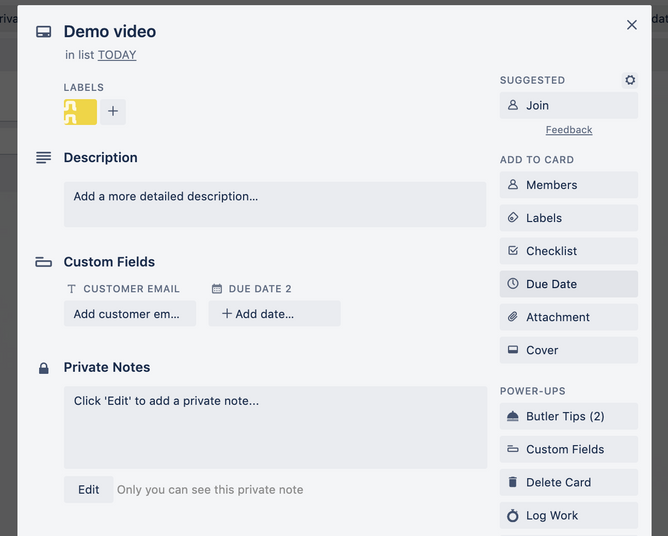Viewport: 668px width, 536px height.
Task: Open the Labels option in Add to Card
Action: click(569, 218)
